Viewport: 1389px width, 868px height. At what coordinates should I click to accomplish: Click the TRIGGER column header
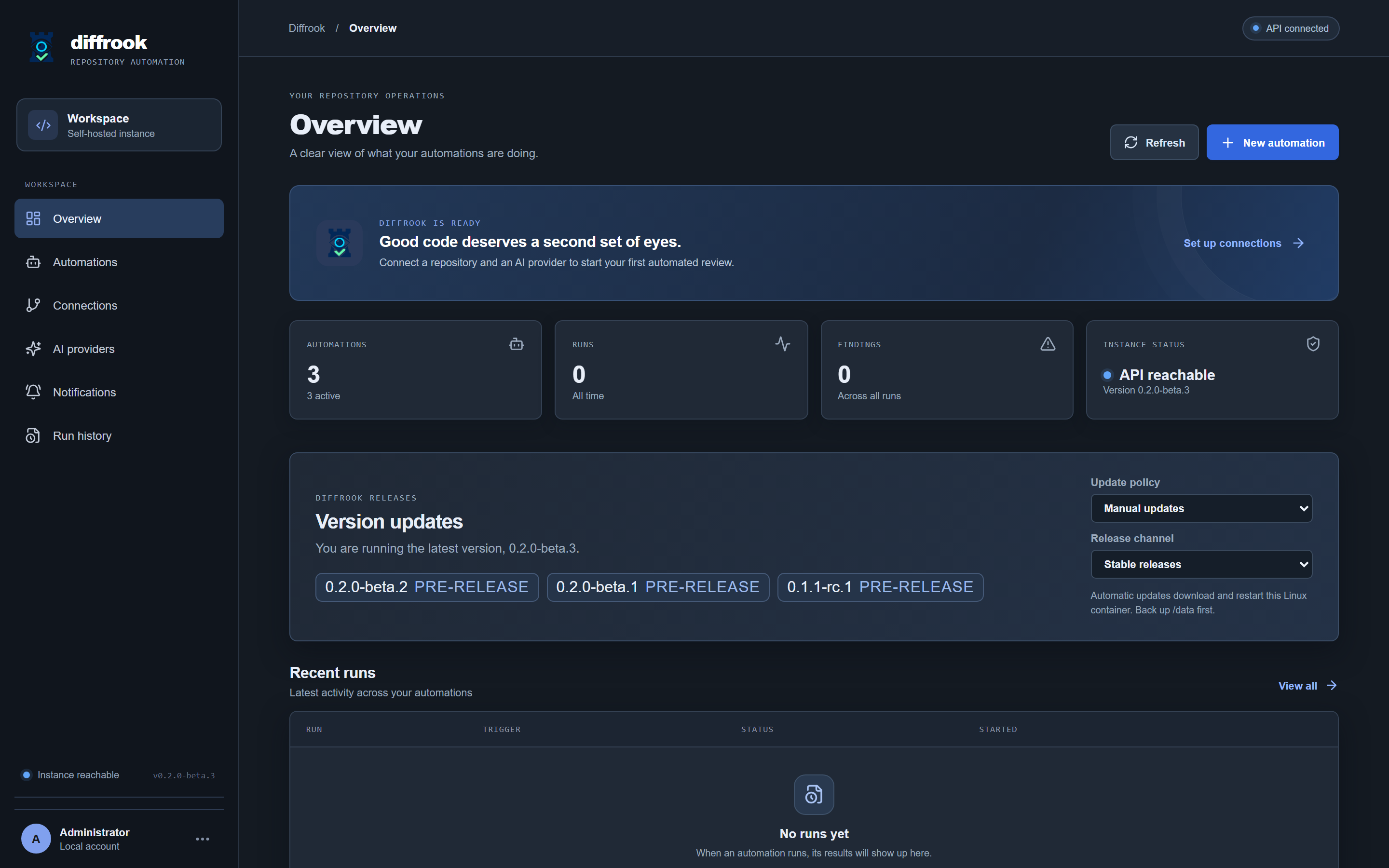[502, 730]
